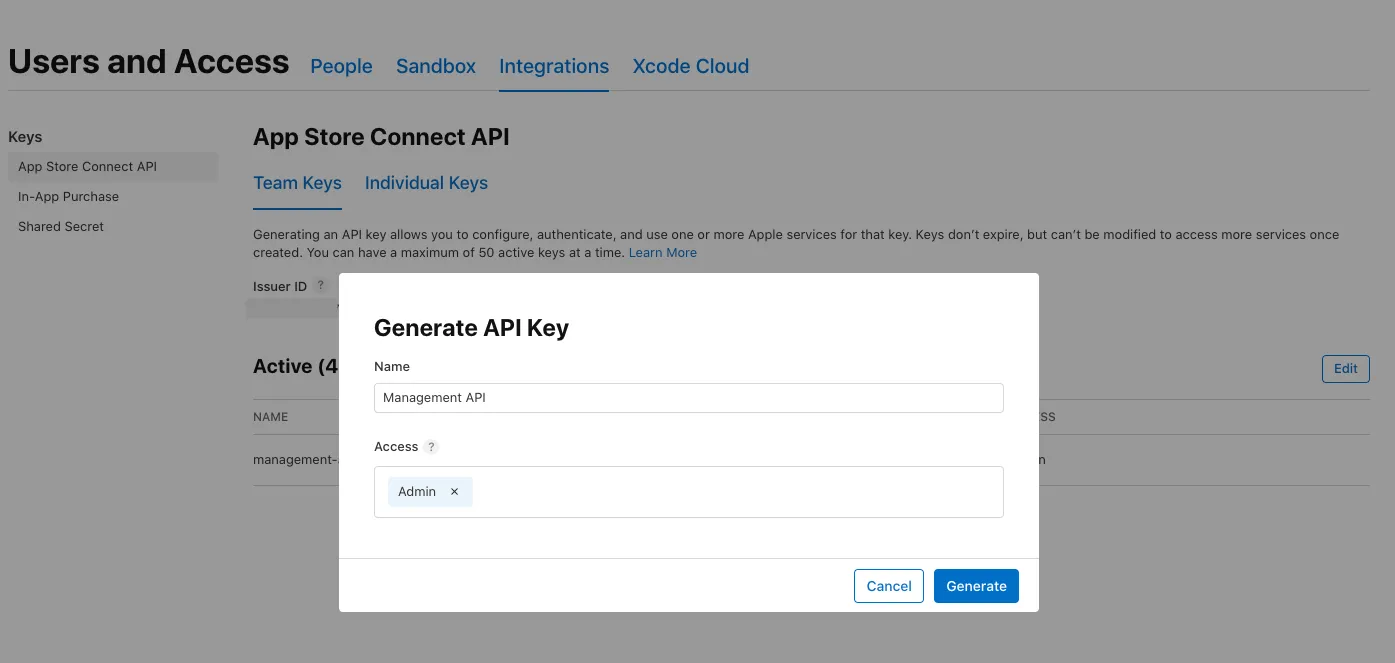1395x663 pixels.
Task: Stay on the Team Keys tab
Action: click(297, 183)
